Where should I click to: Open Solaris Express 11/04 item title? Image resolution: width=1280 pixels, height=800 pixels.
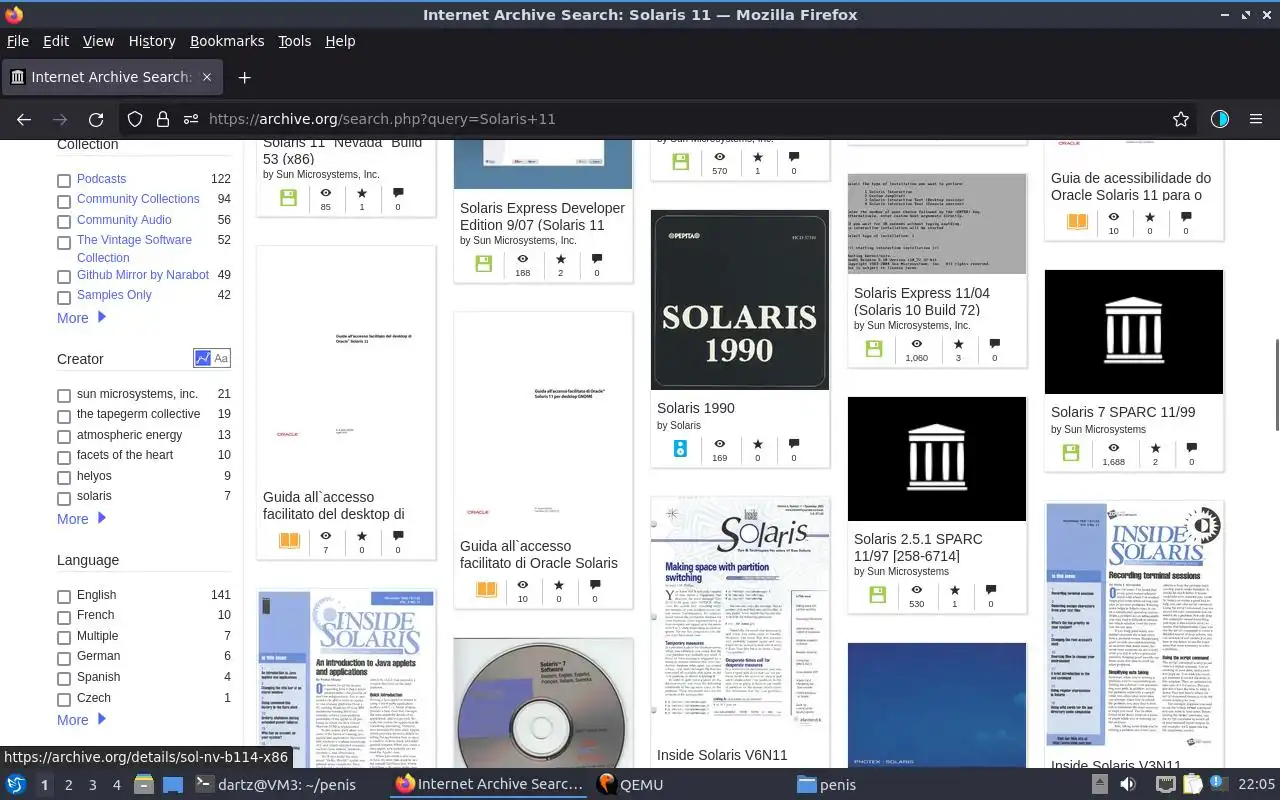(x=922, y=301)
